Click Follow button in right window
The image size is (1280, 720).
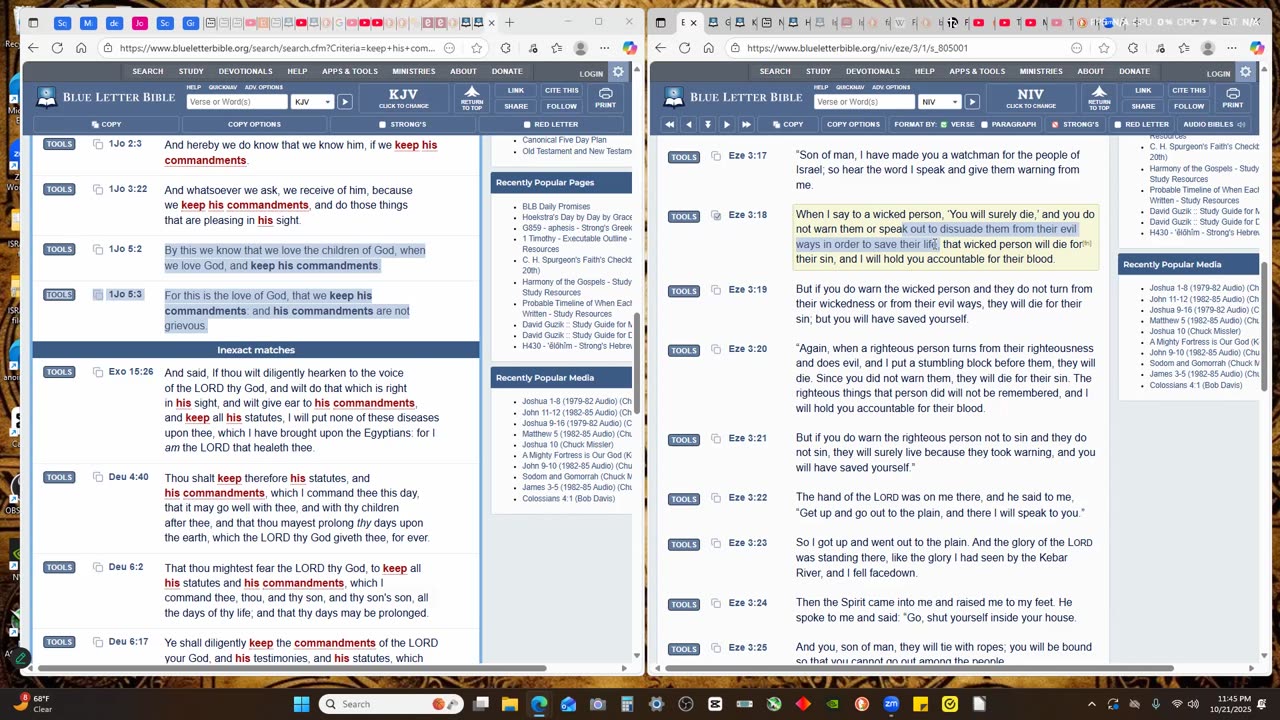pos(1189,106)
